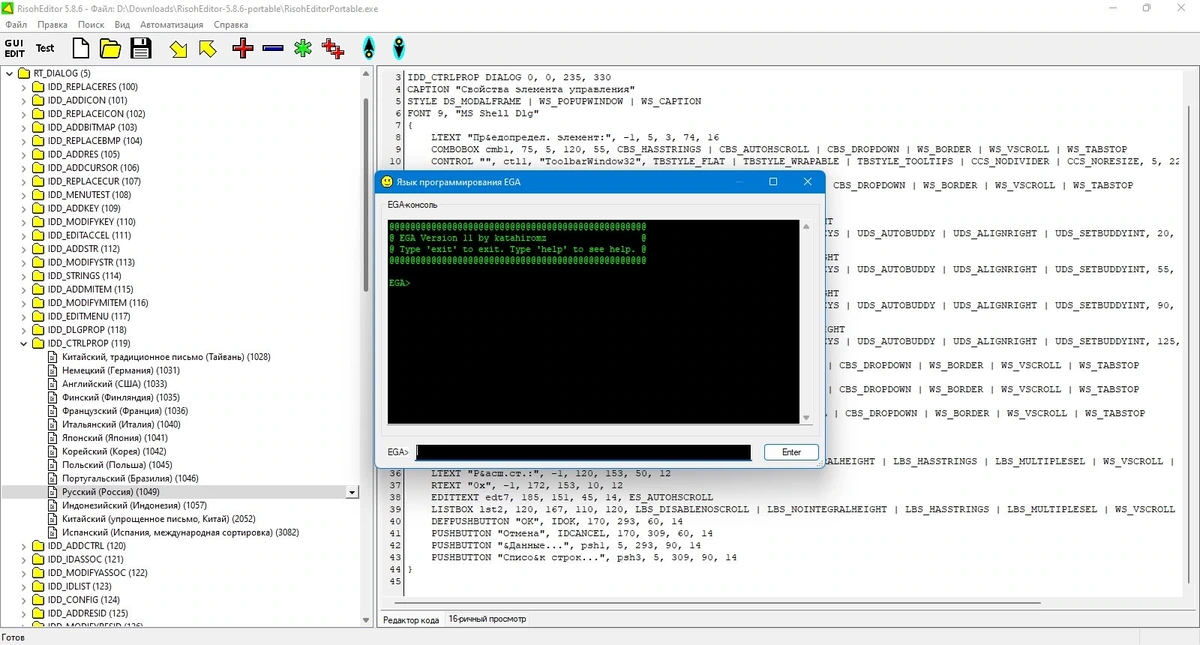This screenshot has height=645, width=1200.
Task: Open dropdown arrow beside Русский (Россия) (1049)
Action: pos(352,492)
